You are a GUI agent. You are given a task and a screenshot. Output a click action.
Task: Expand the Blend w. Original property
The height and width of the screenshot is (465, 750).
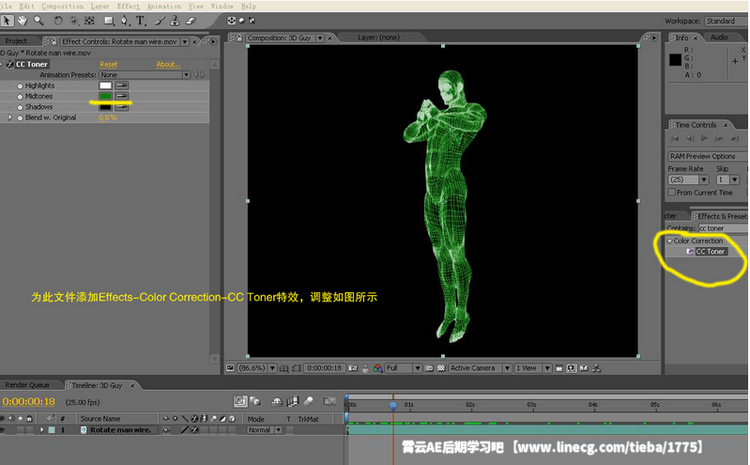(x=10, y=118)
